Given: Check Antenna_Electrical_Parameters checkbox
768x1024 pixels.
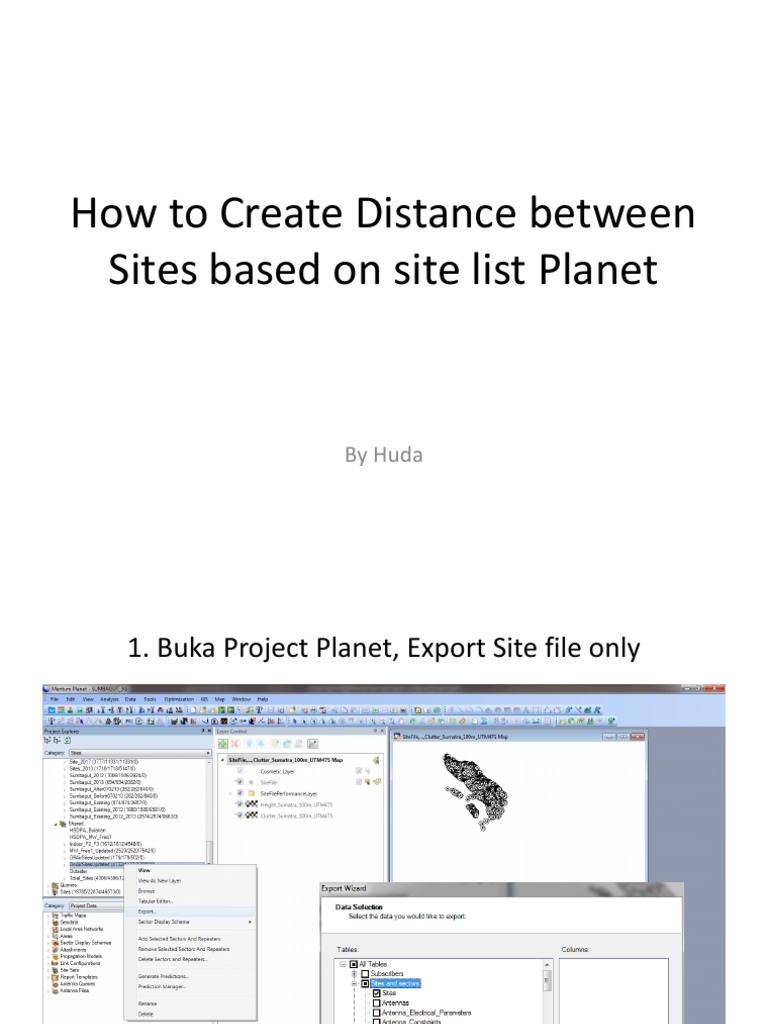Looking at the screenshot, I should tap(376, 1012).
